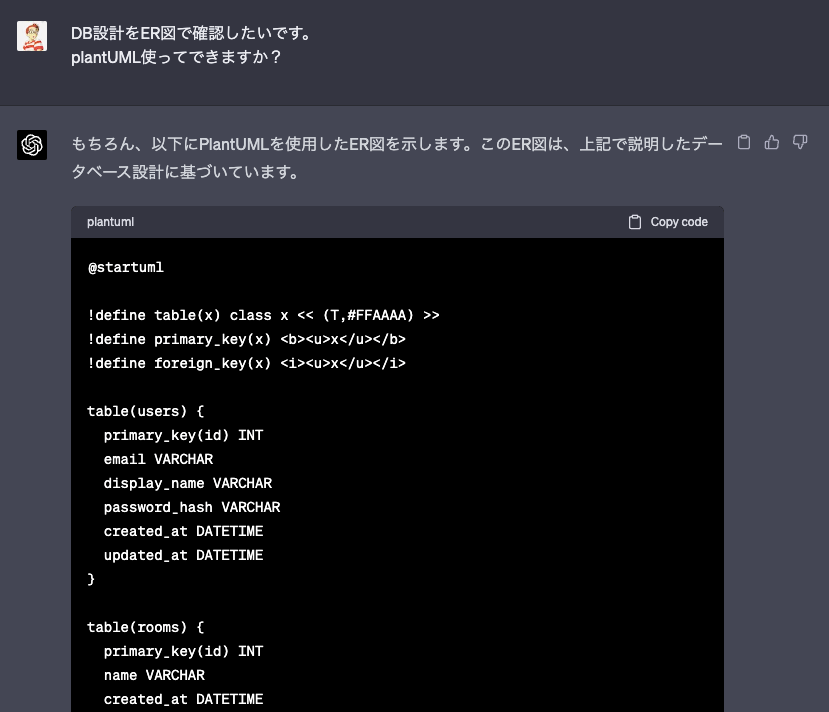Click the 'password_hash VARCHAR' line

(x=192, y=507)
